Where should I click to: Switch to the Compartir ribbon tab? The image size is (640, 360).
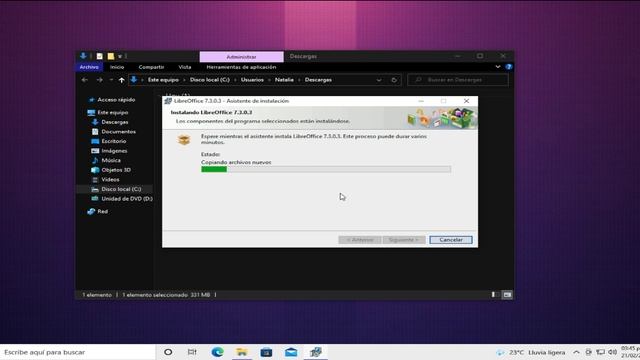pyautogui.click(x=151, y=67)
